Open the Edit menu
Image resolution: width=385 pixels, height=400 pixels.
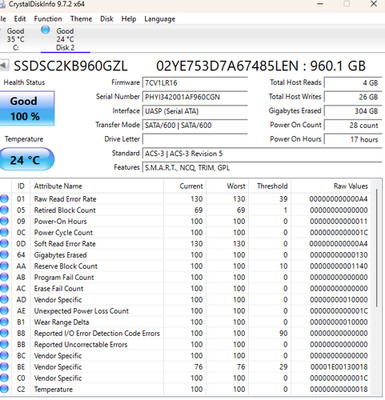point(20,19)
